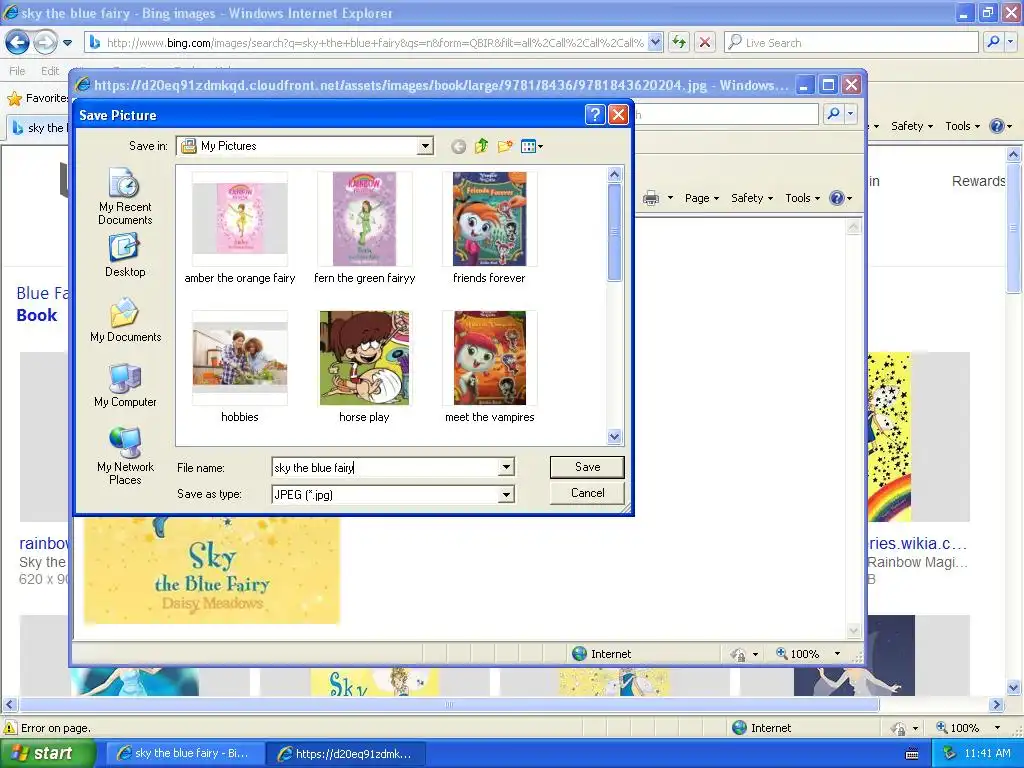Open the Favorites star button
Screen dimensions: 1024x768
click(x=14, y=99)
